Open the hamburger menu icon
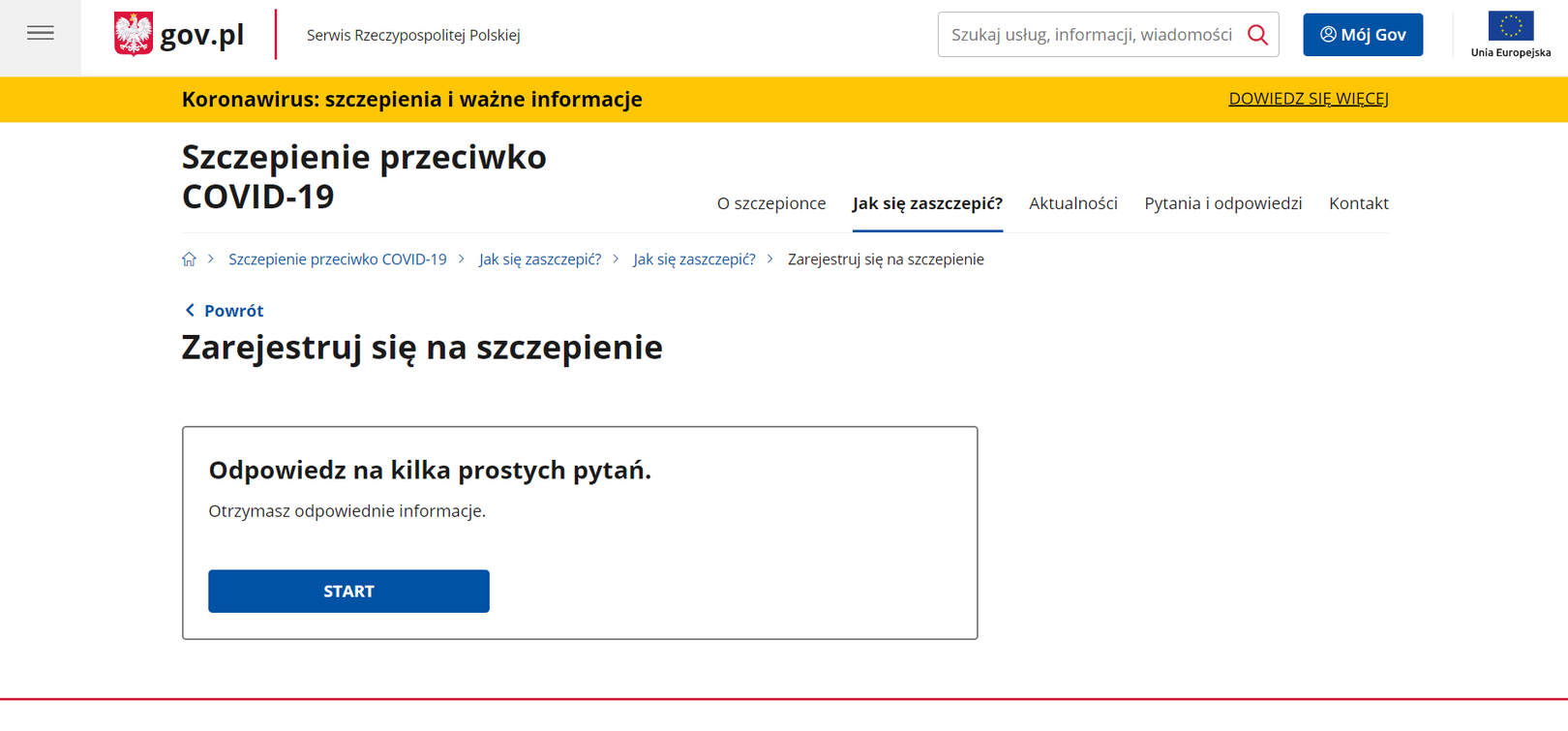Viewport: 1568px width, 731px height. 41,34
